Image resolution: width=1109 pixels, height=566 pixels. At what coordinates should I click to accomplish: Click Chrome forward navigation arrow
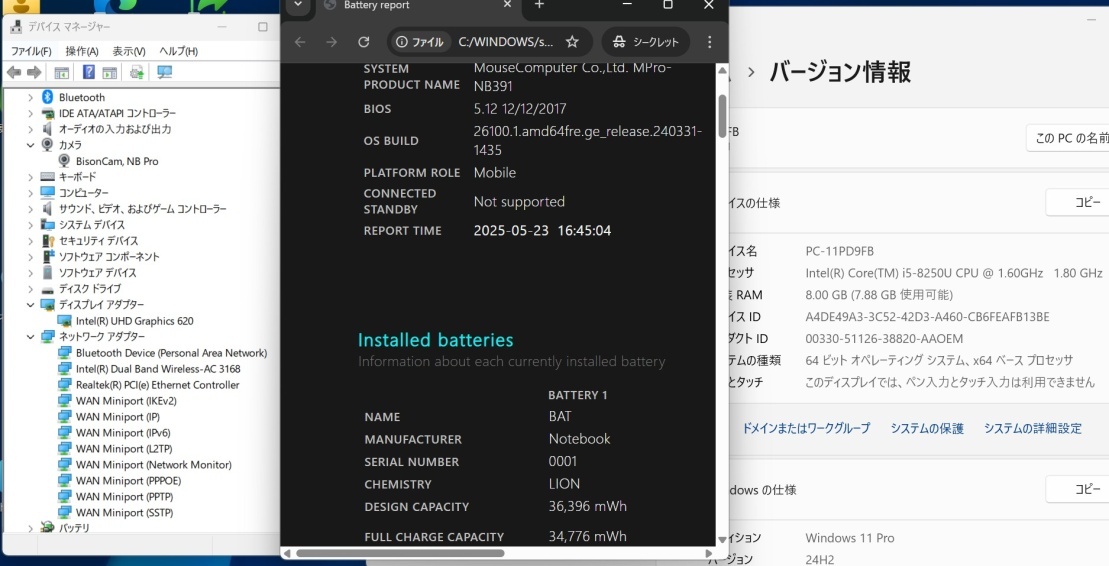(332, 42)
